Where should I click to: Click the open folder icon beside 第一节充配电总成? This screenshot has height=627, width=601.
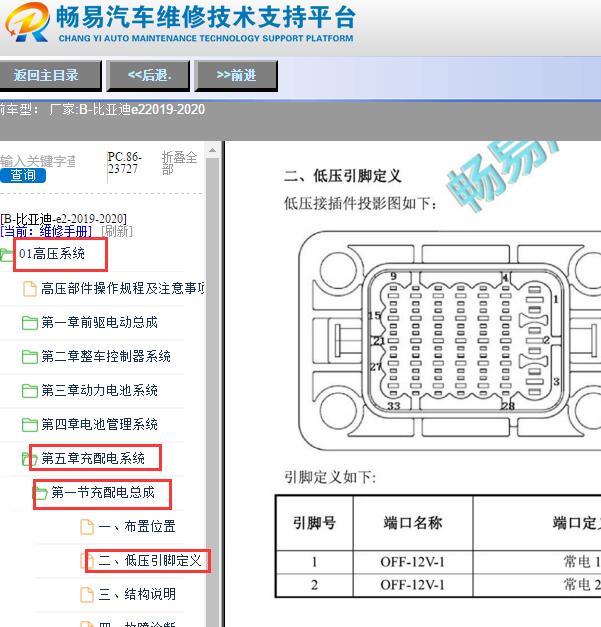pyautogui.click(x=40, y=493)
